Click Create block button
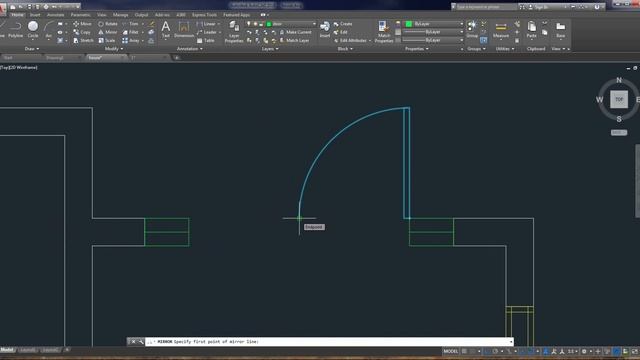Viewport: 640px width, 360px height. point(343,24)
